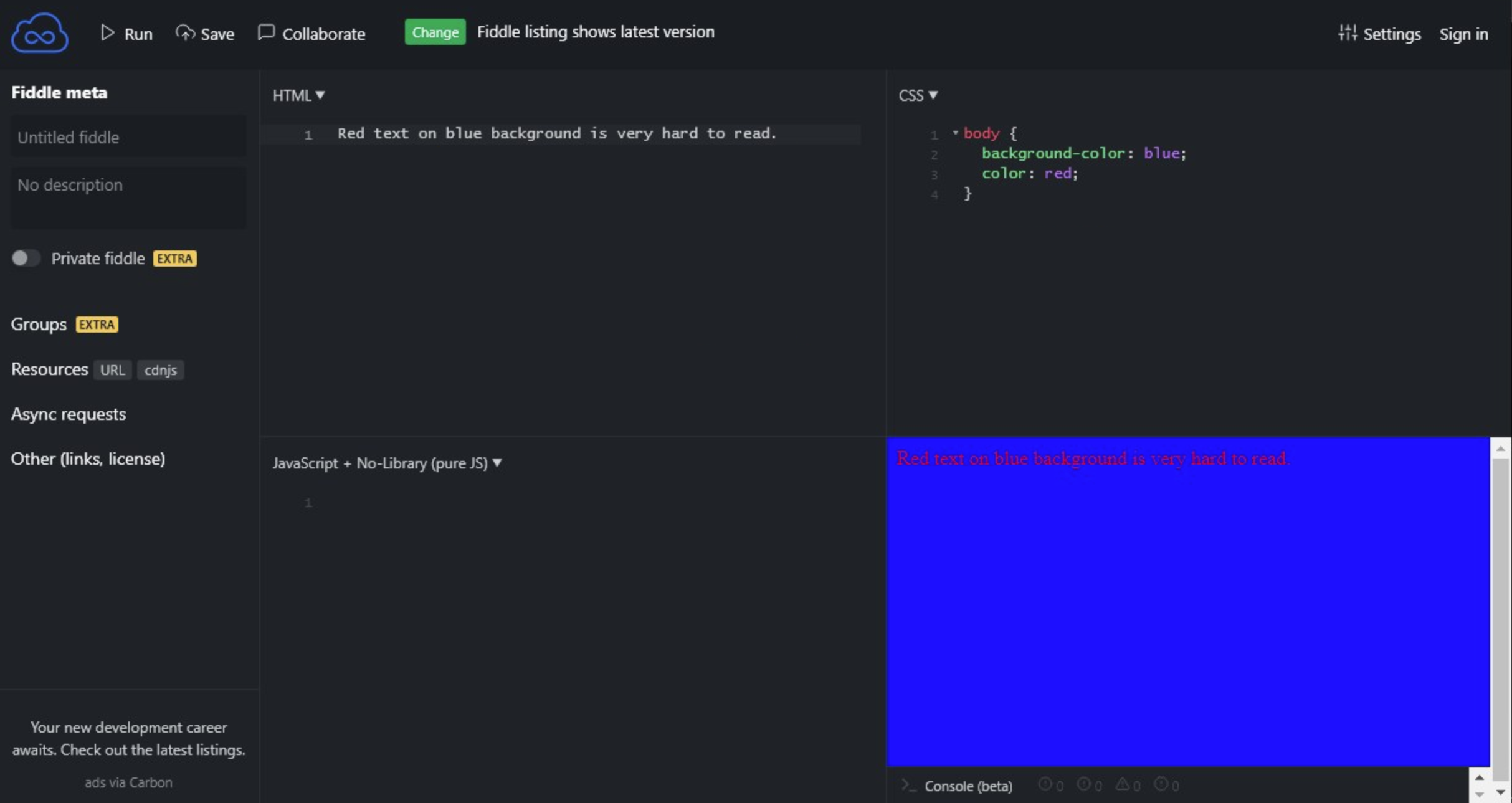Save the fiddle with Save button

click(205, 34)
